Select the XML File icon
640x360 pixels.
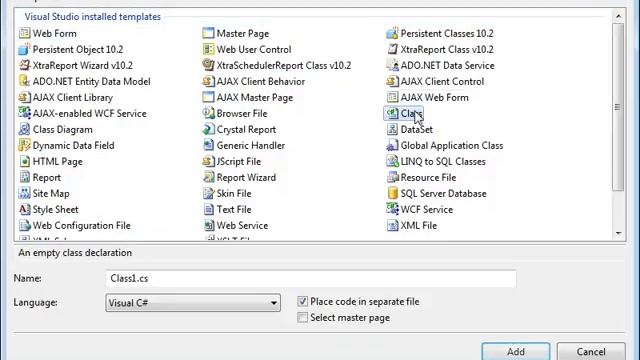(392, 225)
